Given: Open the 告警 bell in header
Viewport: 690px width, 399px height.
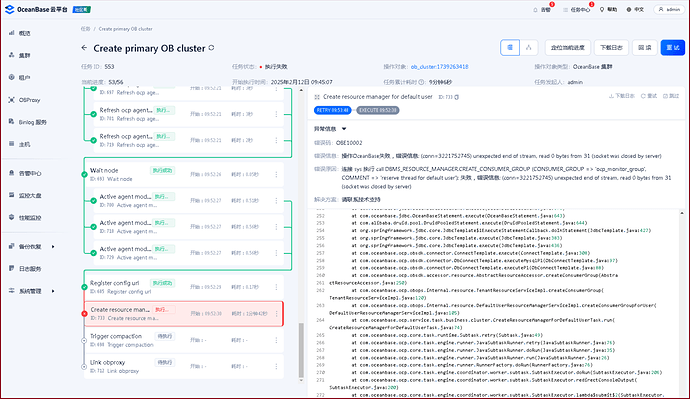Looking at the screenshot, I should (x=542, y=9).
